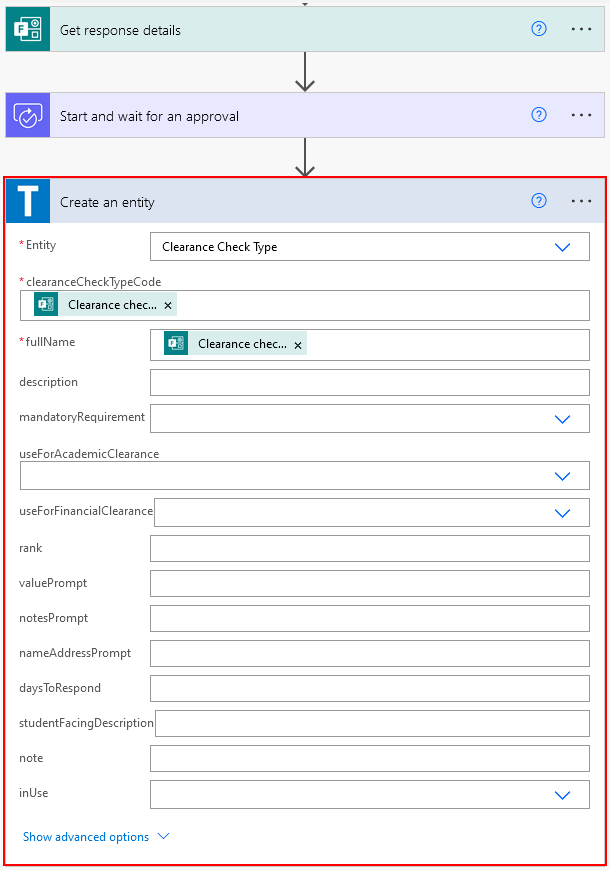Open ellipsis menu for Start and wait for an approval

tap(581, 115)
